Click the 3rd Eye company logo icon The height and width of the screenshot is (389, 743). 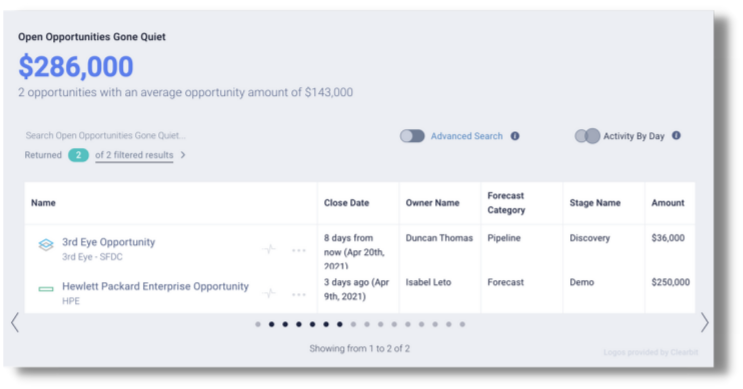46,244
